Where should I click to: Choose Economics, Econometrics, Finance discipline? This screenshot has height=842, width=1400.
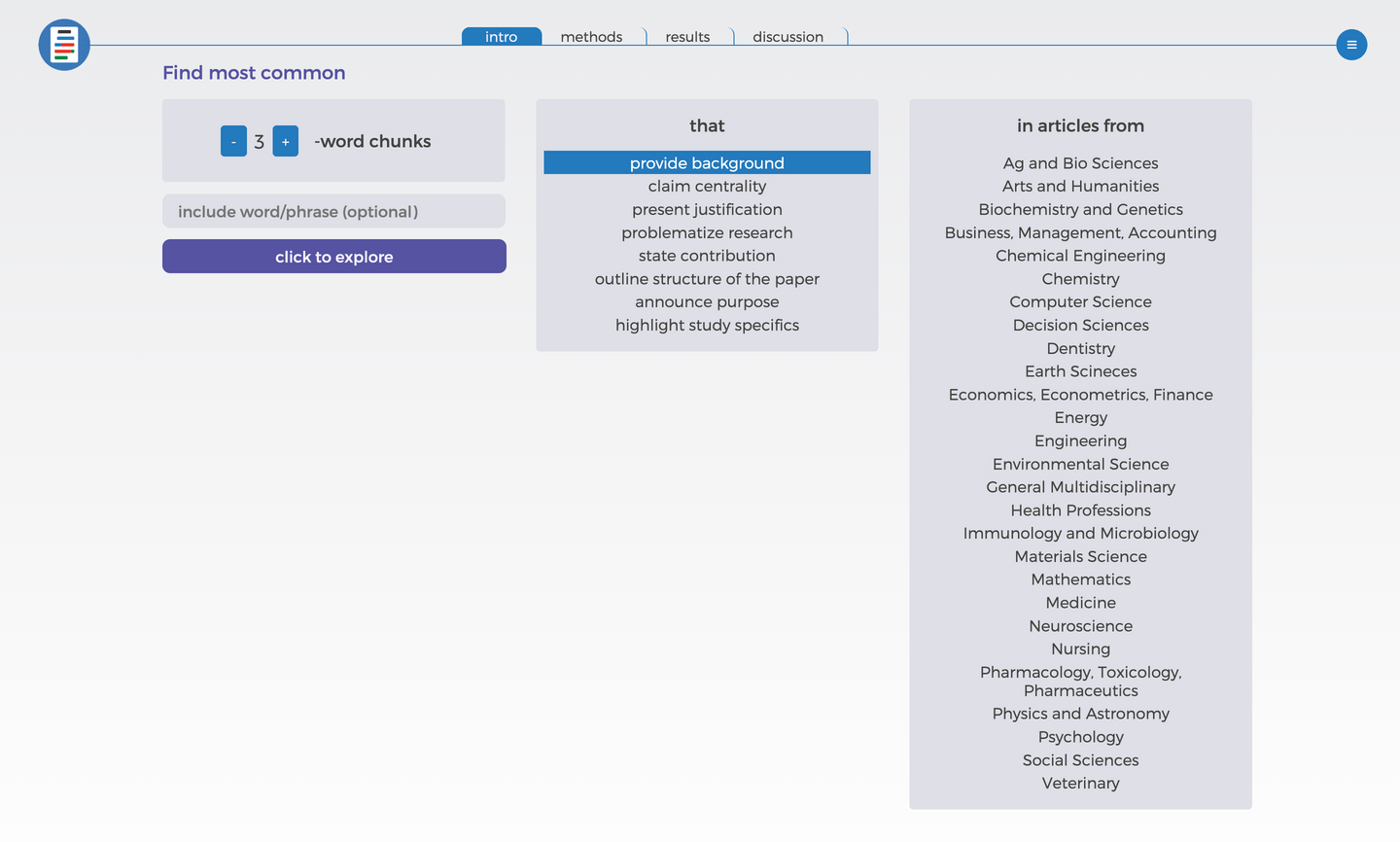[1080, 395]
